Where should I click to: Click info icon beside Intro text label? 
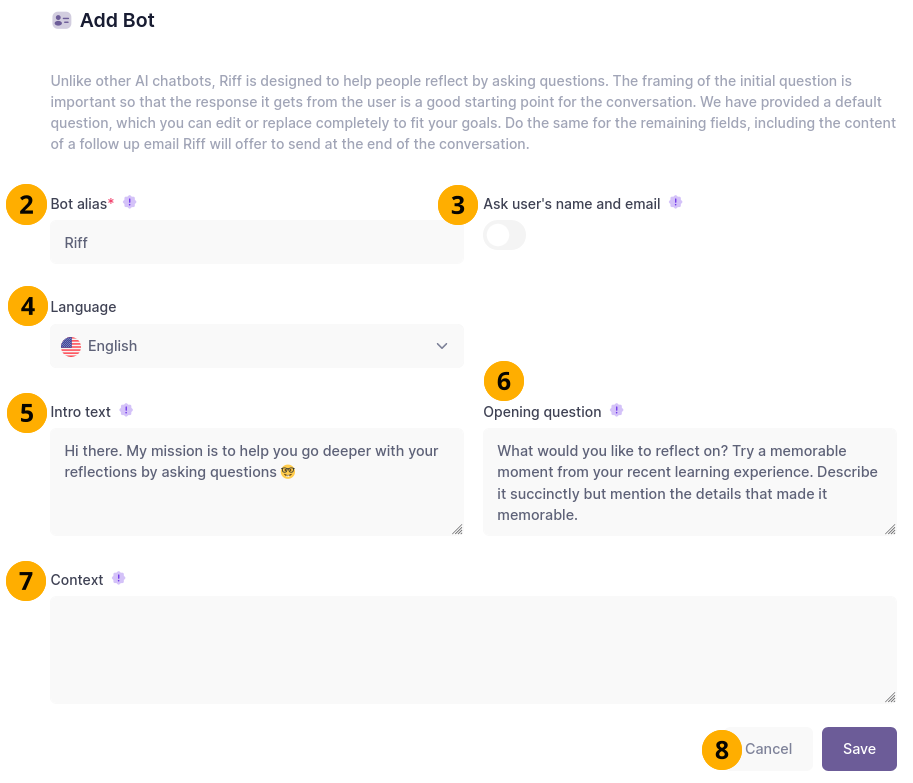click(126, 410)
